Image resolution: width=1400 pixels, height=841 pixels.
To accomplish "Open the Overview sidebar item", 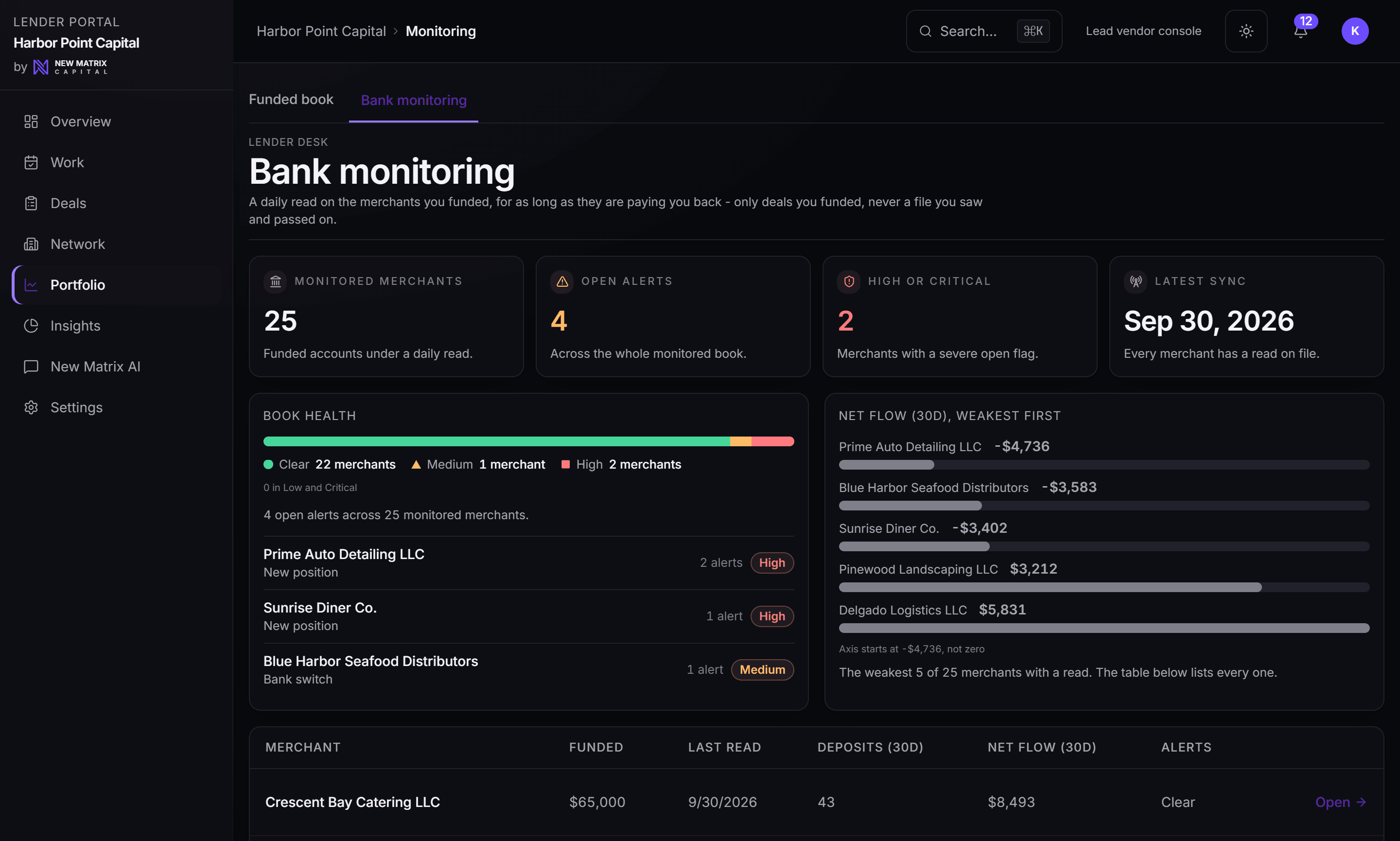I will point(116,121).
